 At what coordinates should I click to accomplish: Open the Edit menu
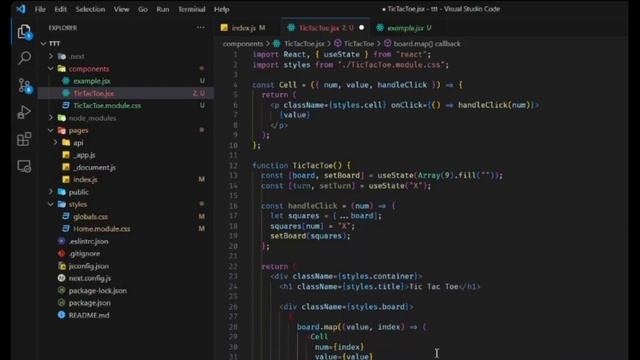point(60,9)
